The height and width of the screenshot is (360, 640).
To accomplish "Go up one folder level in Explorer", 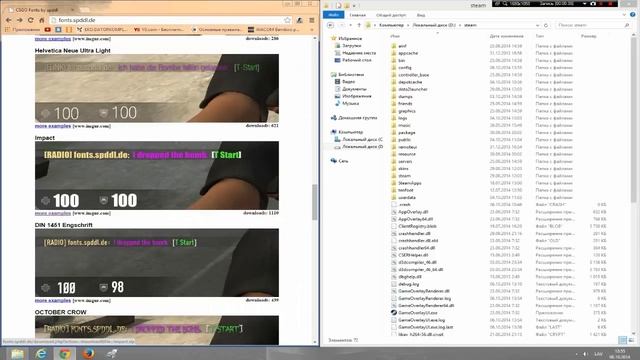I will (359, 25).
